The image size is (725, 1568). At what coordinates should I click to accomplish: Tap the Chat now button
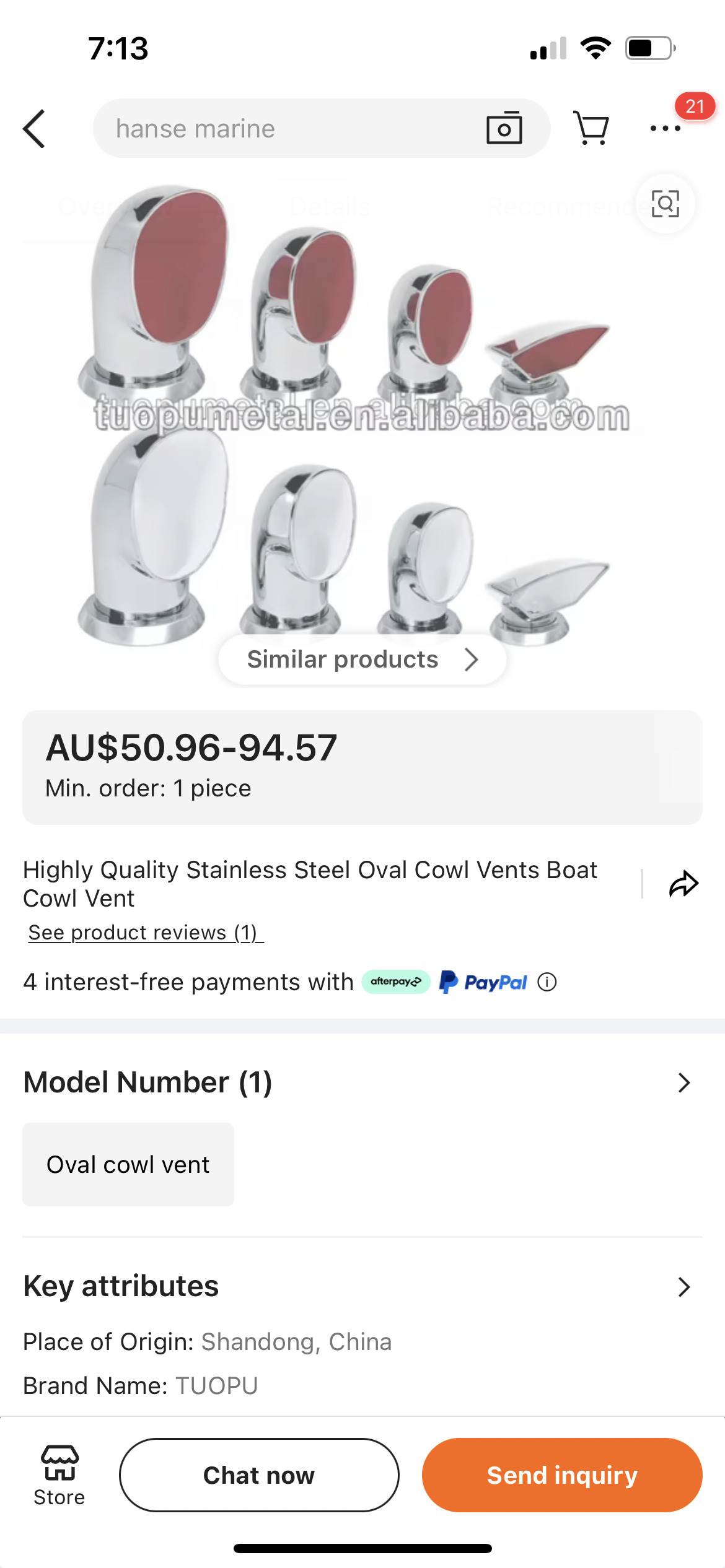259,1475
